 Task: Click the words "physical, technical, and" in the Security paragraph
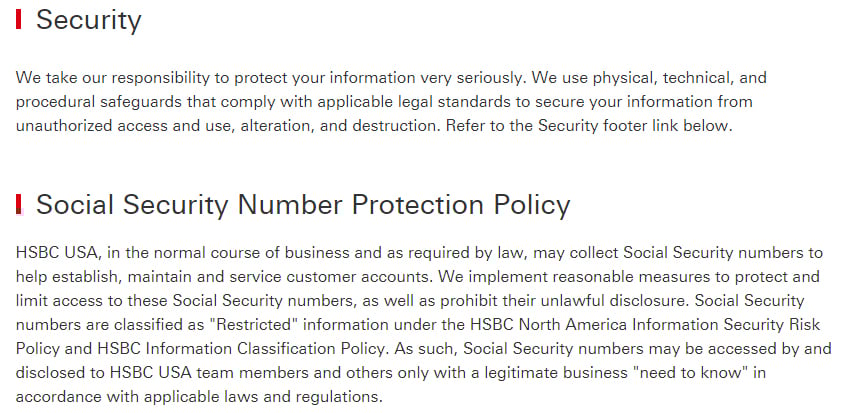679,78
